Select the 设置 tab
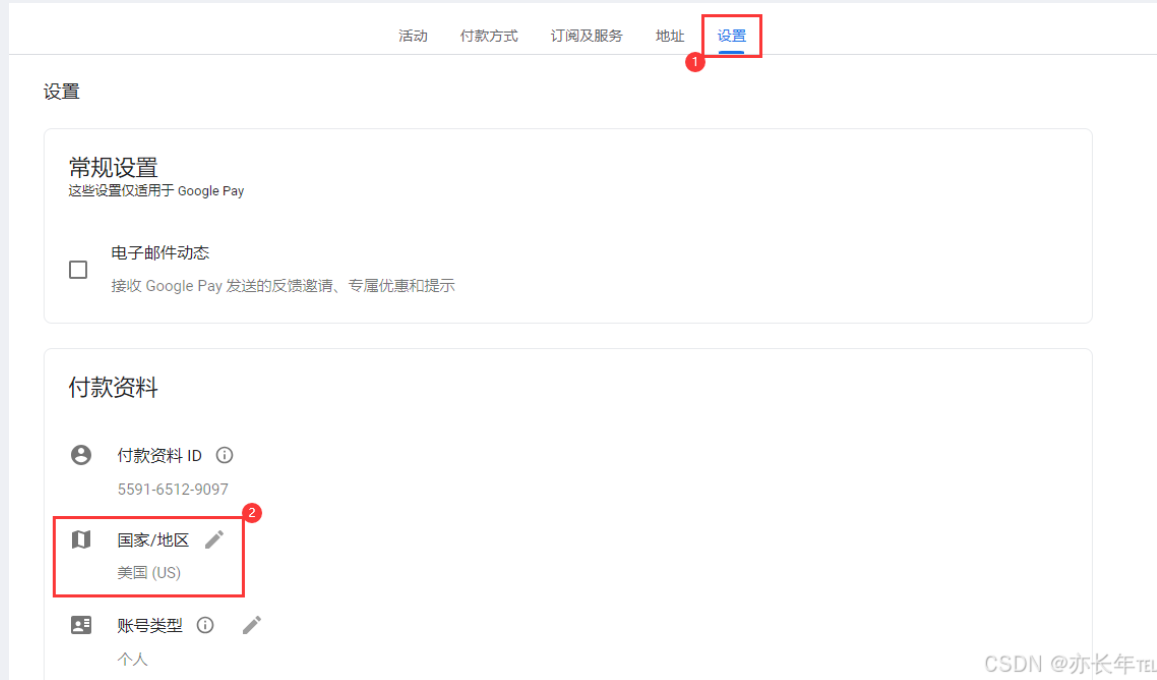Viewport: 1157px width, 680px height. (x=731, y=35)
